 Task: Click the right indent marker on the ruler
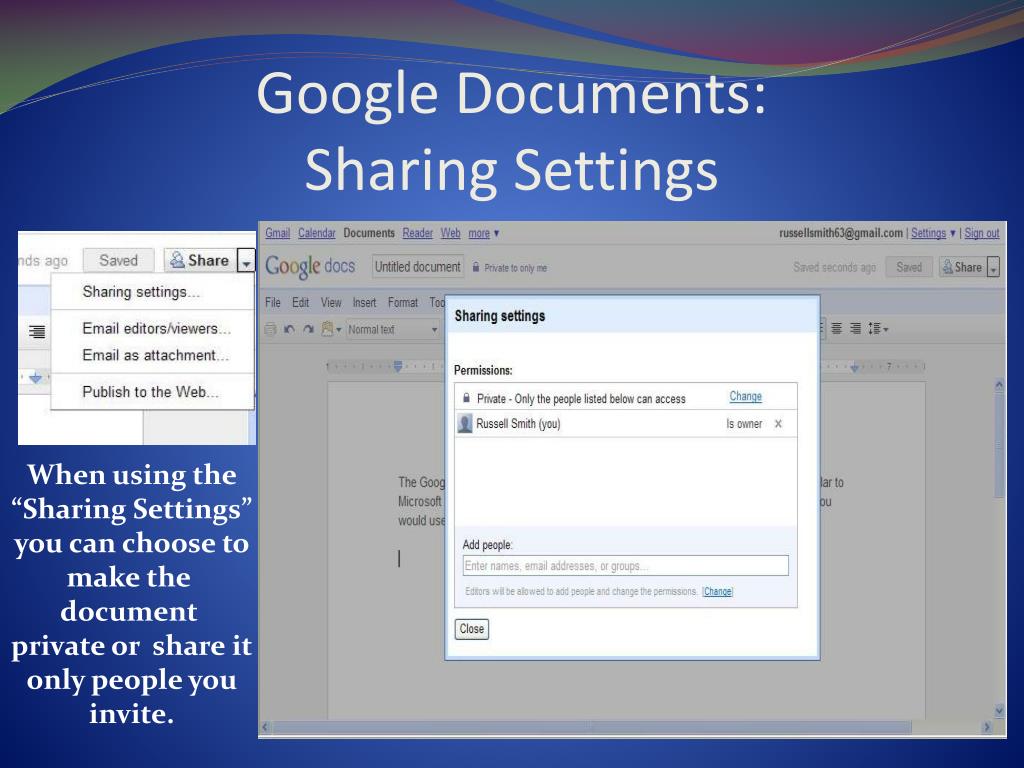[x=854, y=367]
